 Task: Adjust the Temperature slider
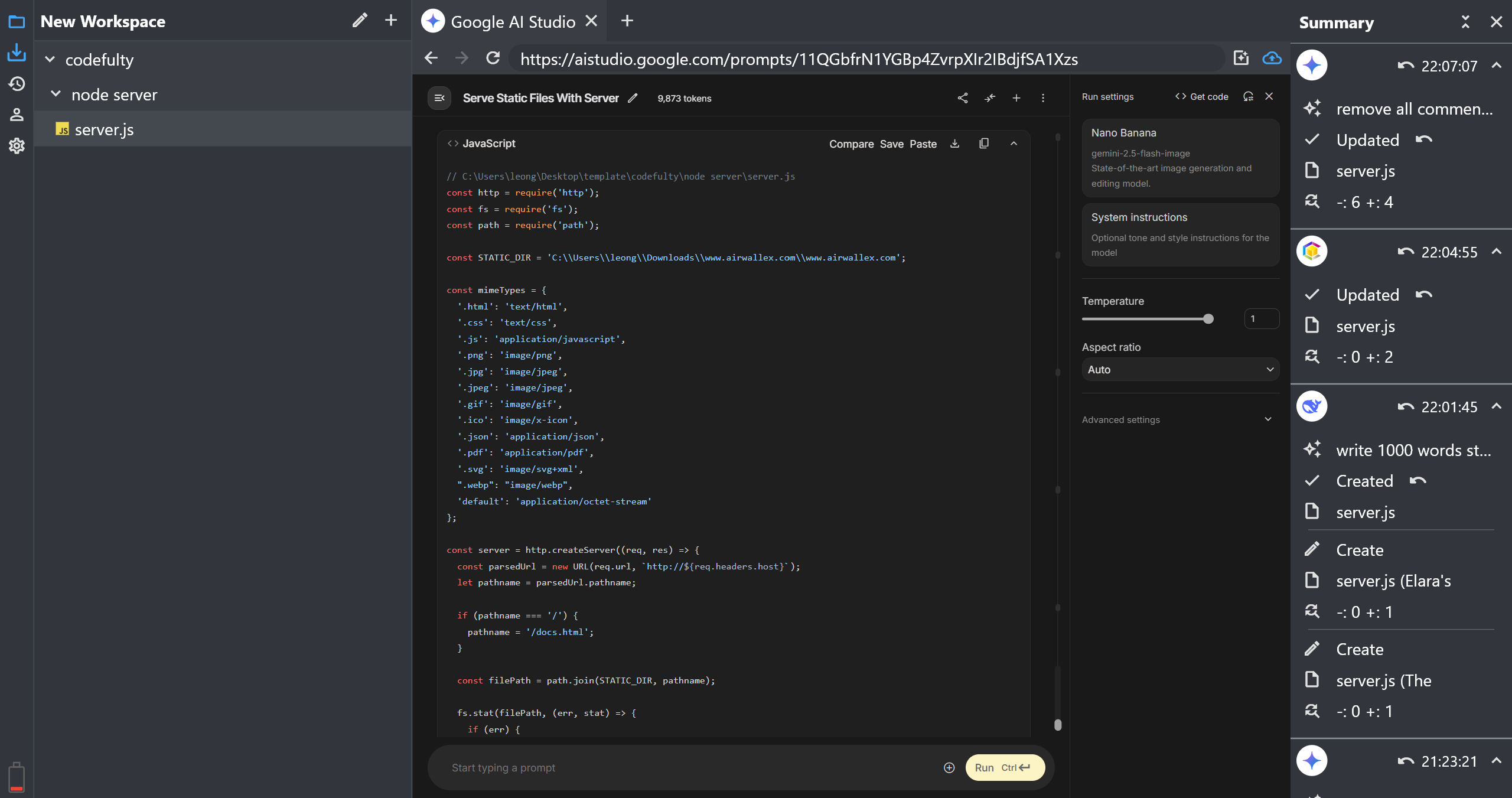[x=1208, y=319]
